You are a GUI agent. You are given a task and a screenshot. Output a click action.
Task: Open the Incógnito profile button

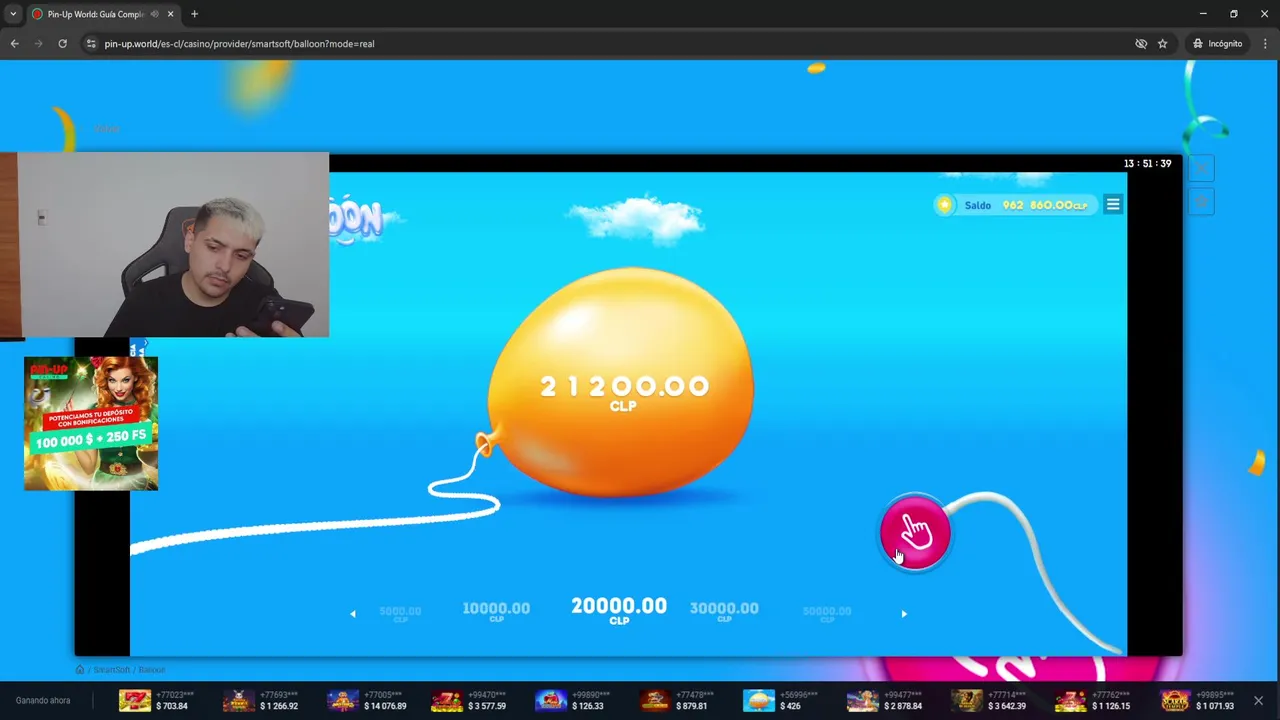pos(1217,44)
